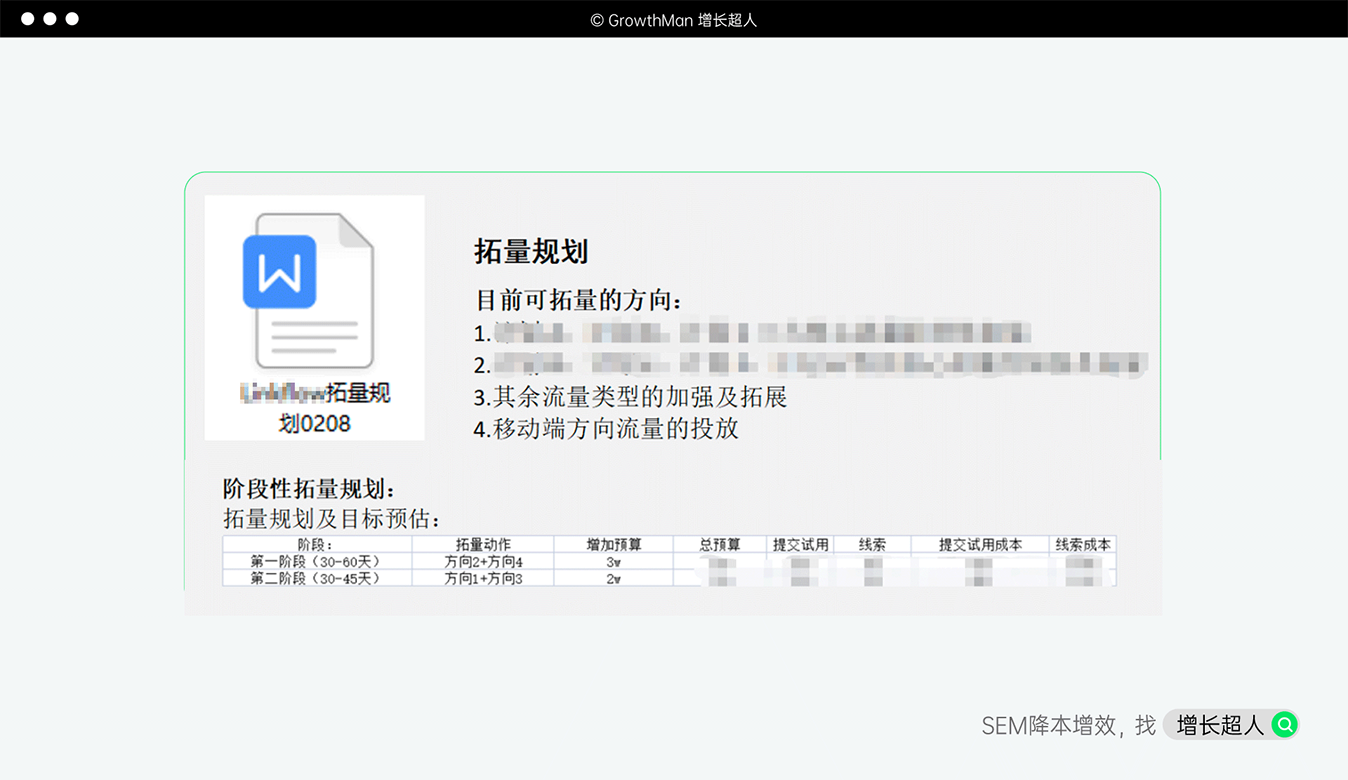Click the first window control dot
The width and height of the screenshot is (1348, 780).
tap(27, 19)
